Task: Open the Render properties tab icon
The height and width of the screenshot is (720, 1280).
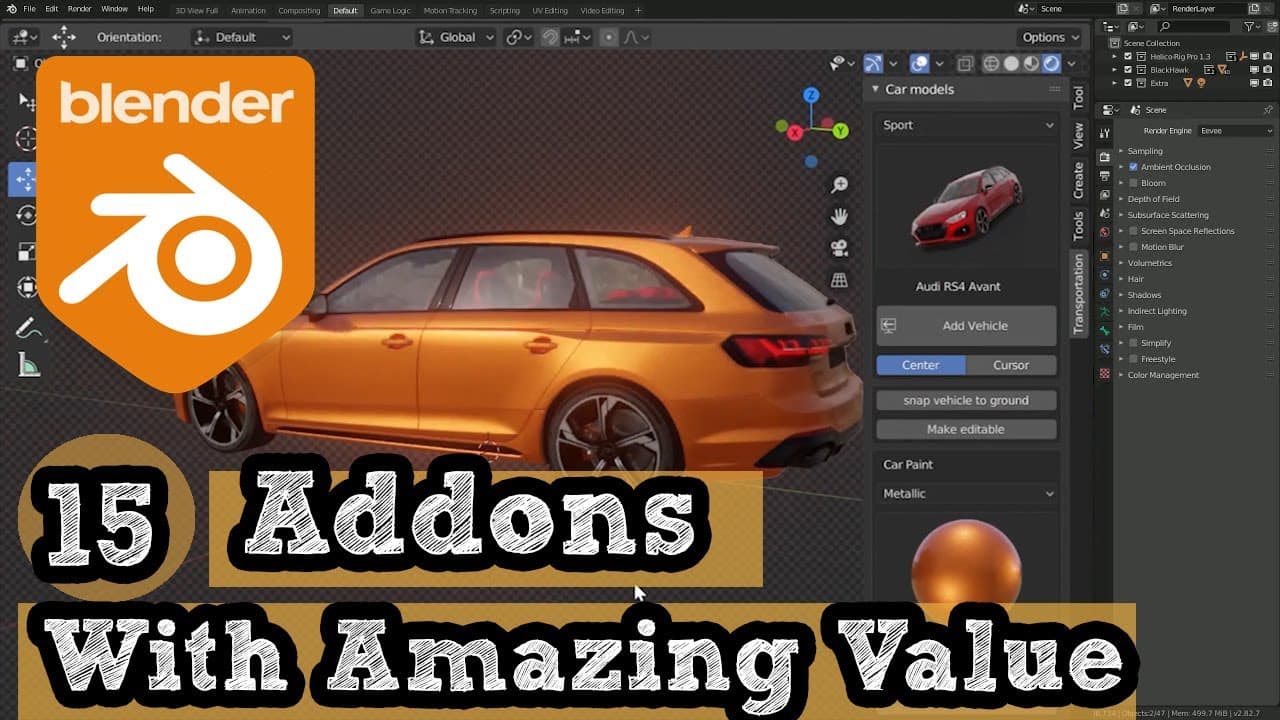Action: pyautogui.click(x=1105, y=157)
